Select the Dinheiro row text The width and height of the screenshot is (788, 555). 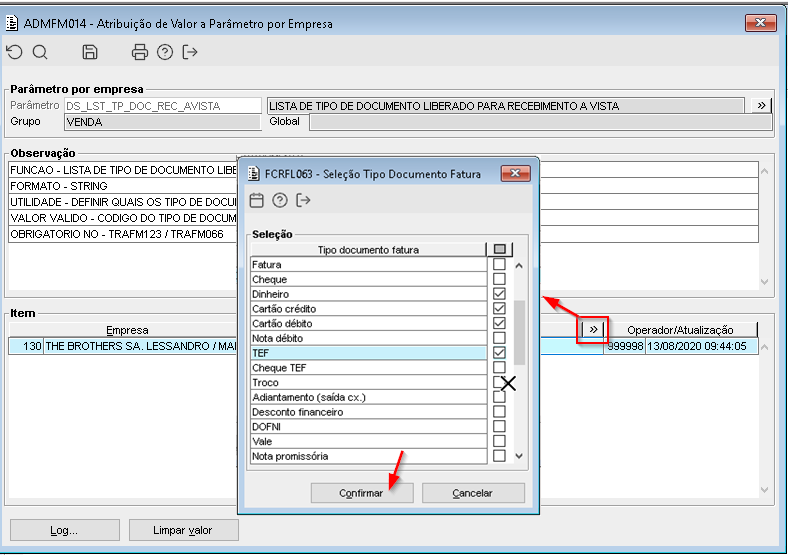click(270, 294)
